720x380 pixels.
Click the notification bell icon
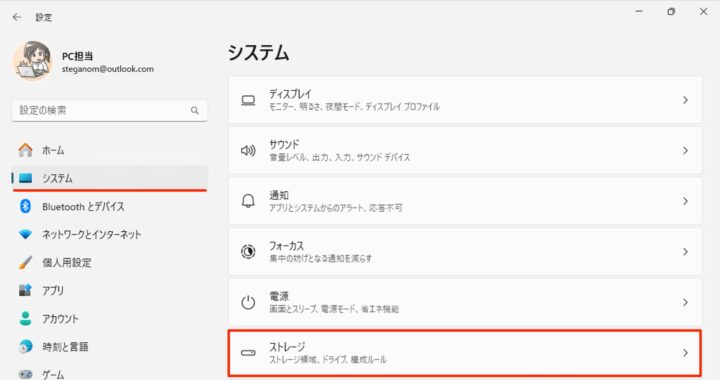248,201
